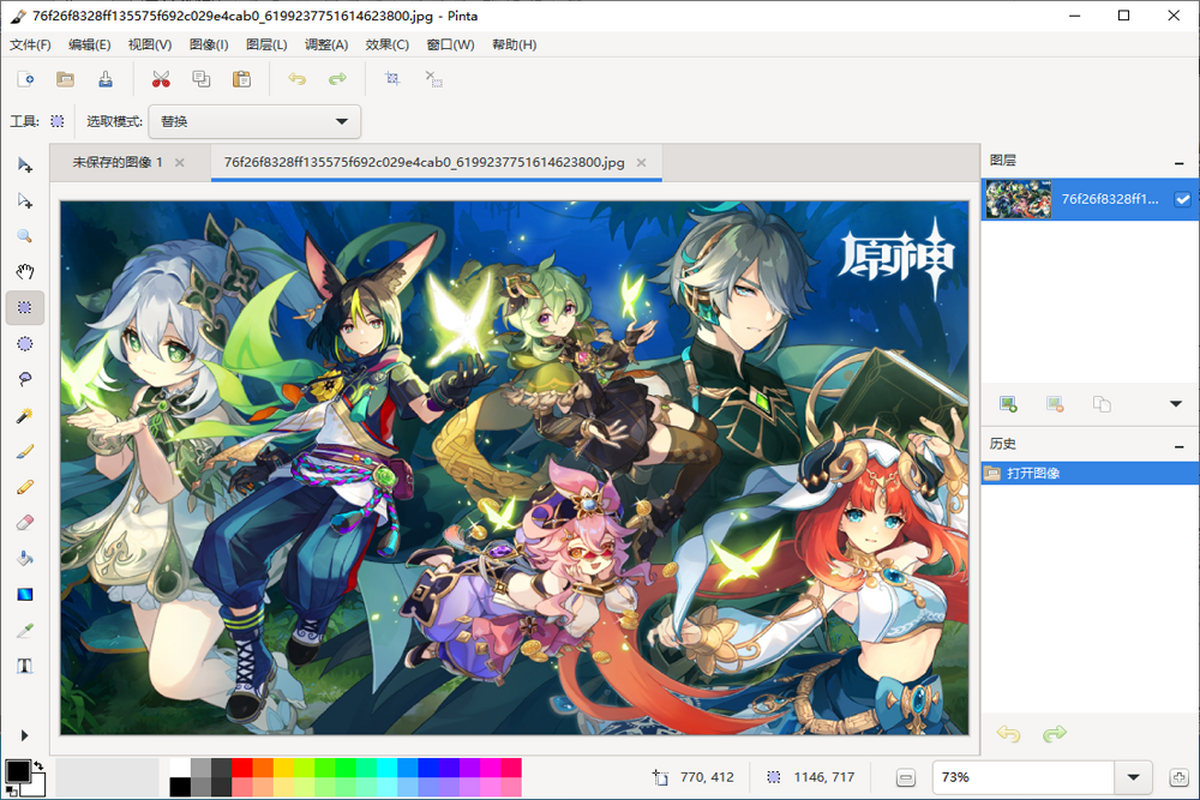Select the Gradient tool
The width and height of the screenshot is (1200, 800).
point(25,594)
